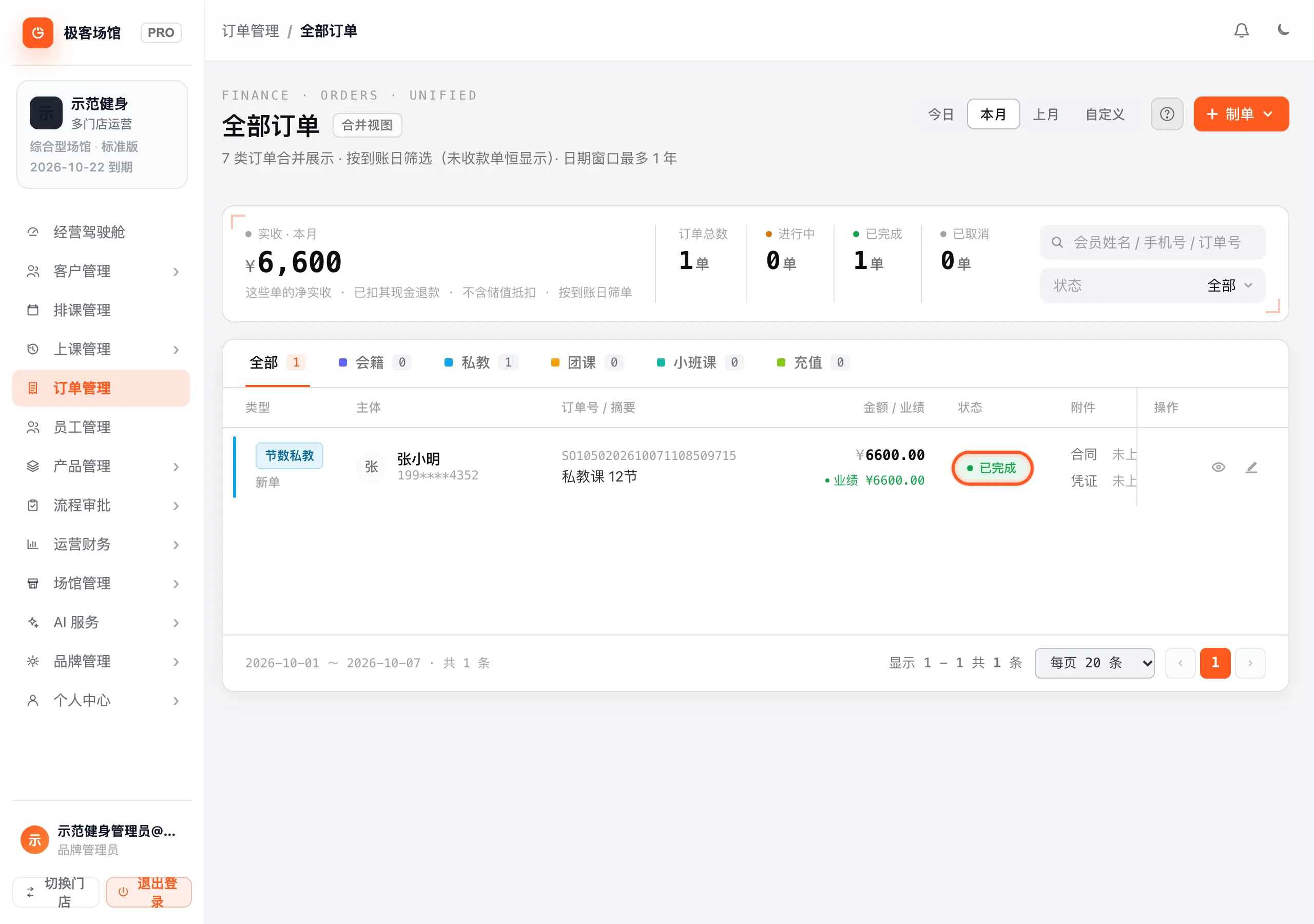Open the 制单 create dropdown button

(x=1241, y=114)
